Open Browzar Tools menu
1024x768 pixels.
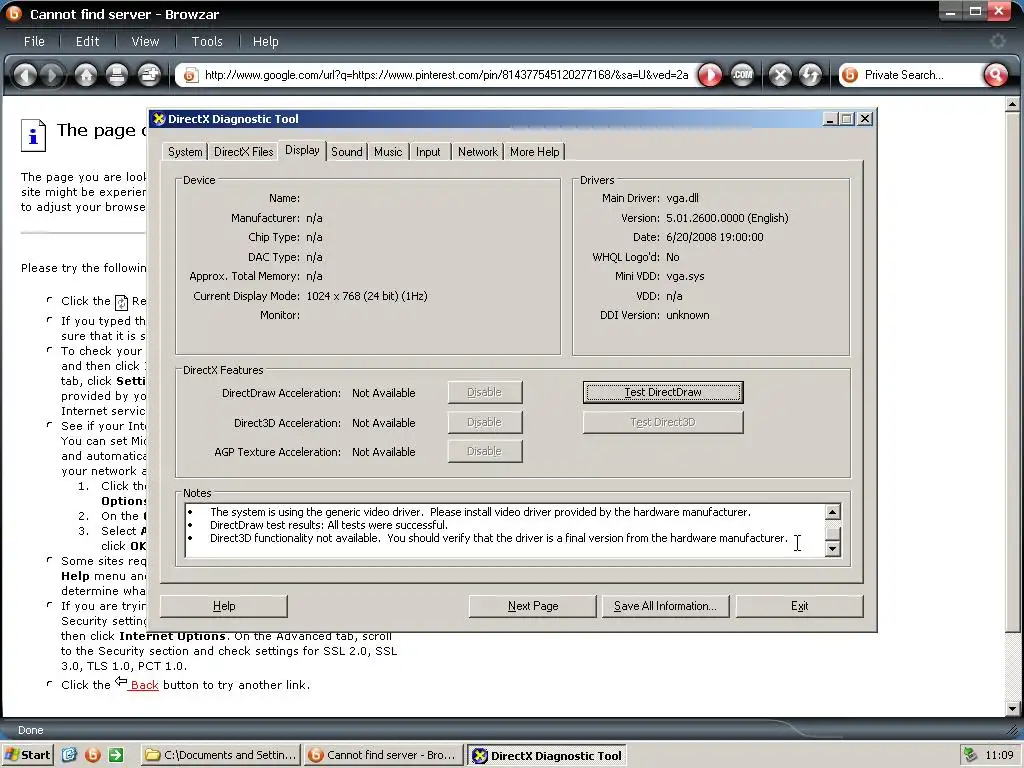tap(207, 41)
